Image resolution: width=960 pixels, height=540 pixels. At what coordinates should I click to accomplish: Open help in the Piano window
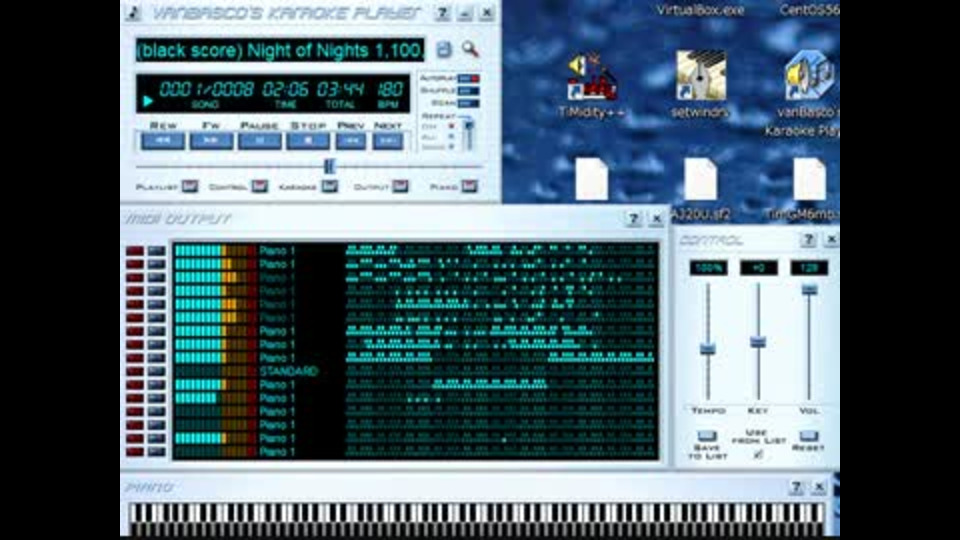[x=795, y=487]
